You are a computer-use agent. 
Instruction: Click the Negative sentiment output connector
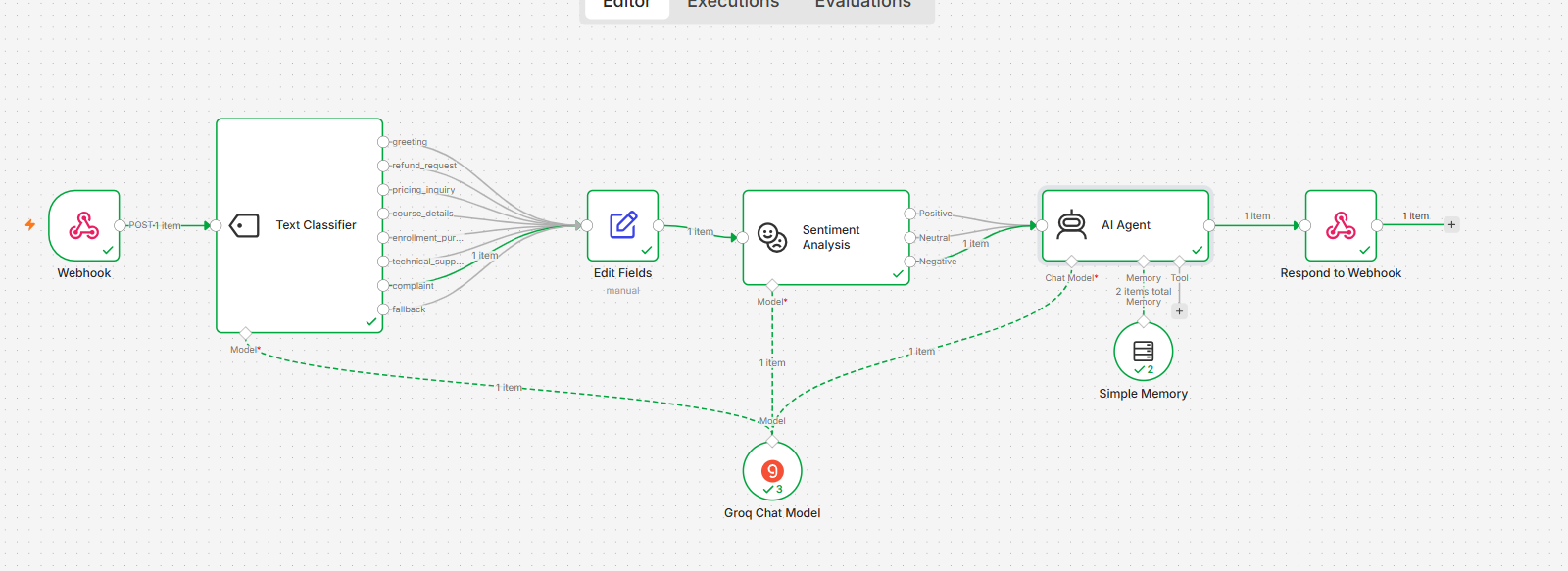point(910,262)
